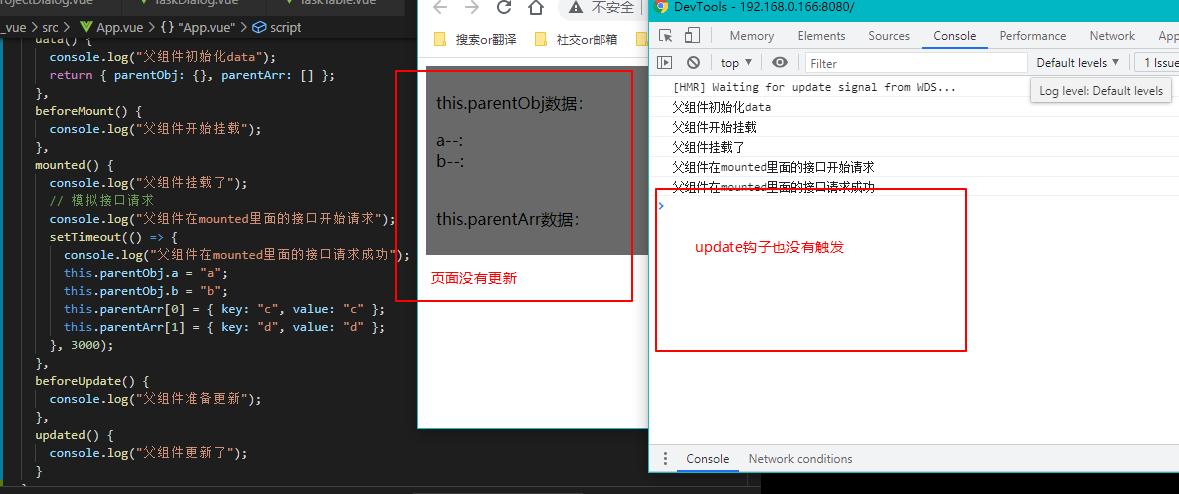
Task: Click the browser forward arrow
Action: [x=472, y=8]
